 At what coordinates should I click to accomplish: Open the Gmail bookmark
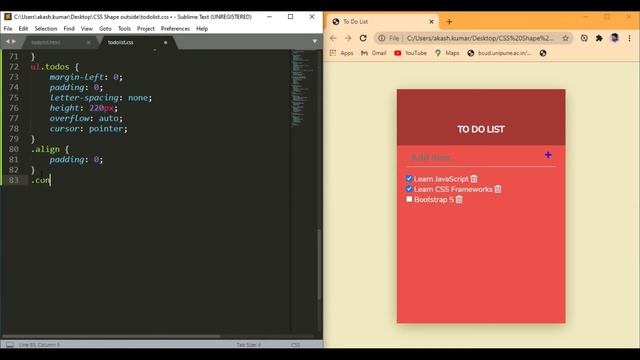373,53
